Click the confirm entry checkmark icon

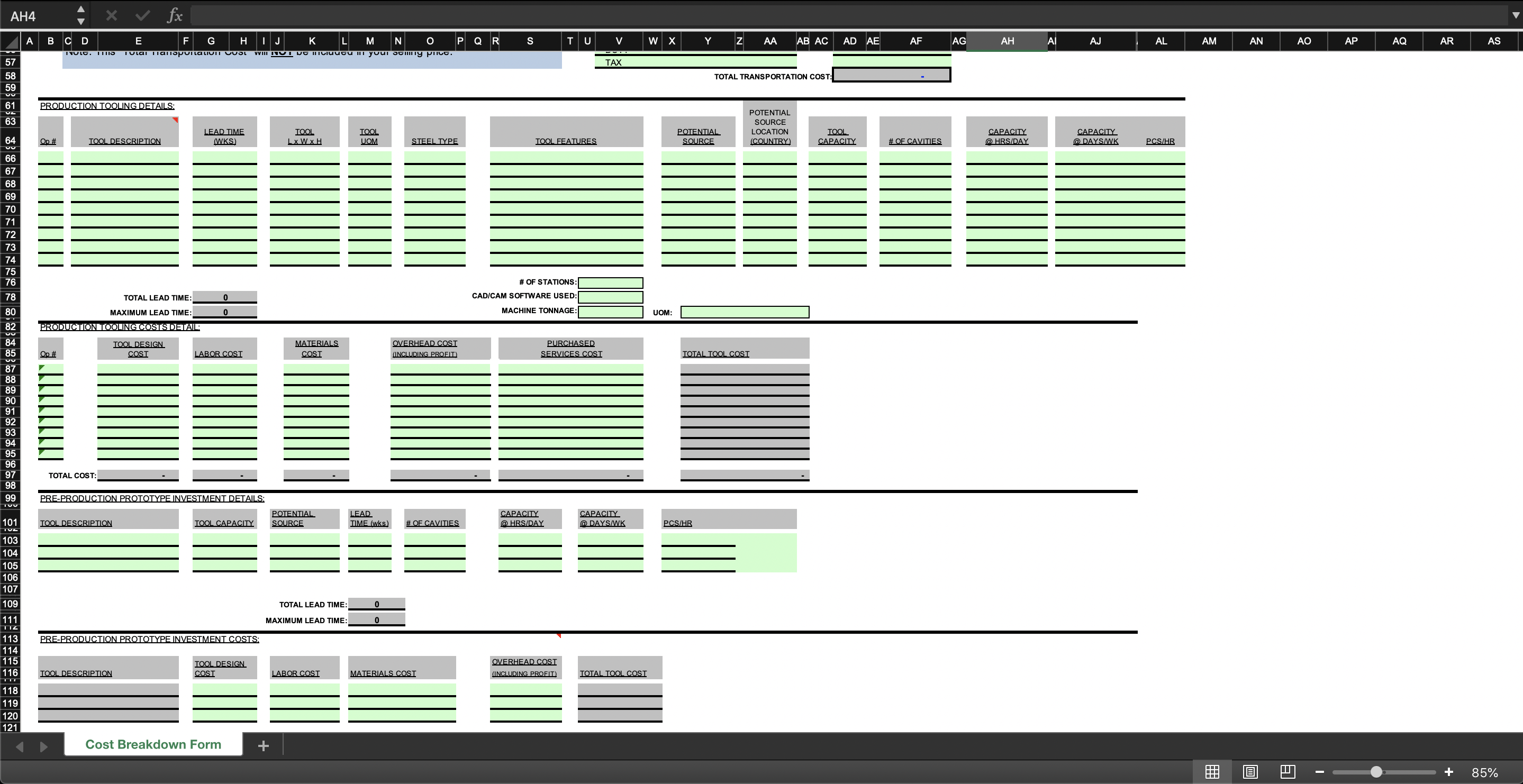point(142,16)
